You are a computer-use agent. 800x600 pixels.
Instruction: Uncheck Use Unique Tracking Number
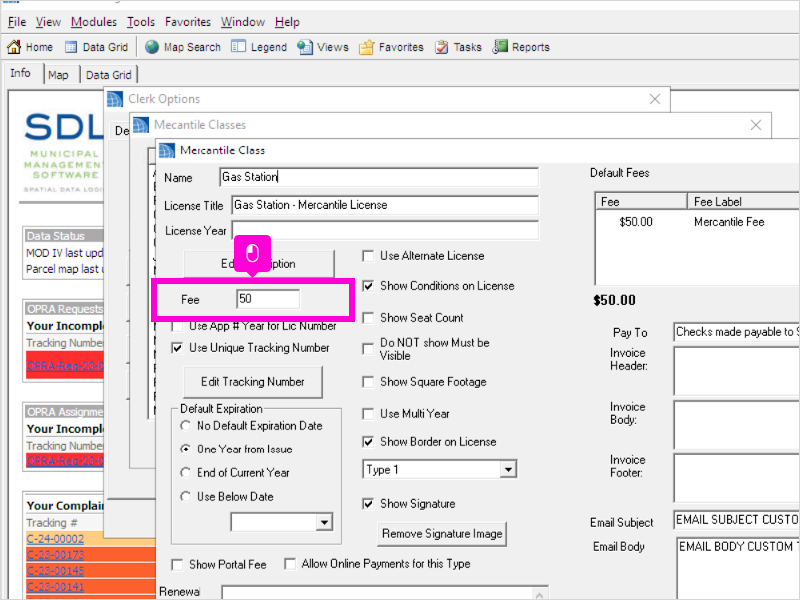pos(177,348)
